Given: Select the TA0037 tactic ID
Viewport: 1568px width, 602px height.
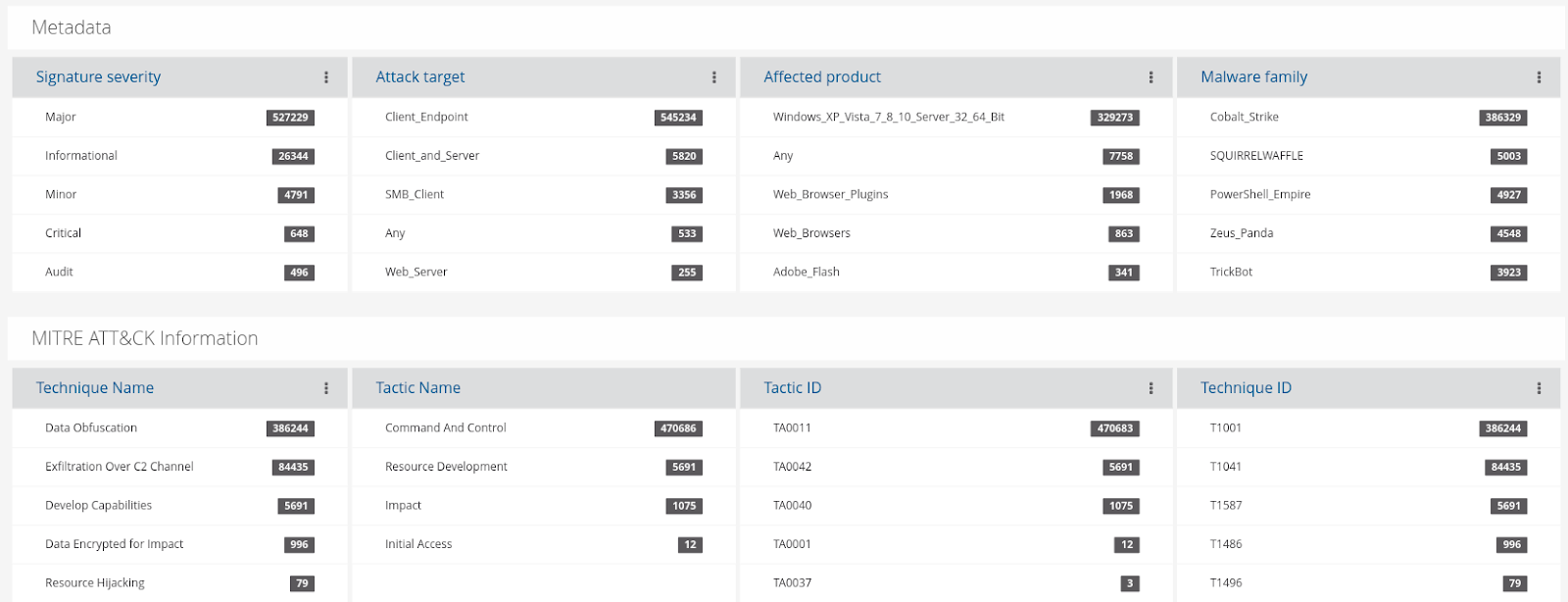Looking at the screenshot, I should point(956,582).
